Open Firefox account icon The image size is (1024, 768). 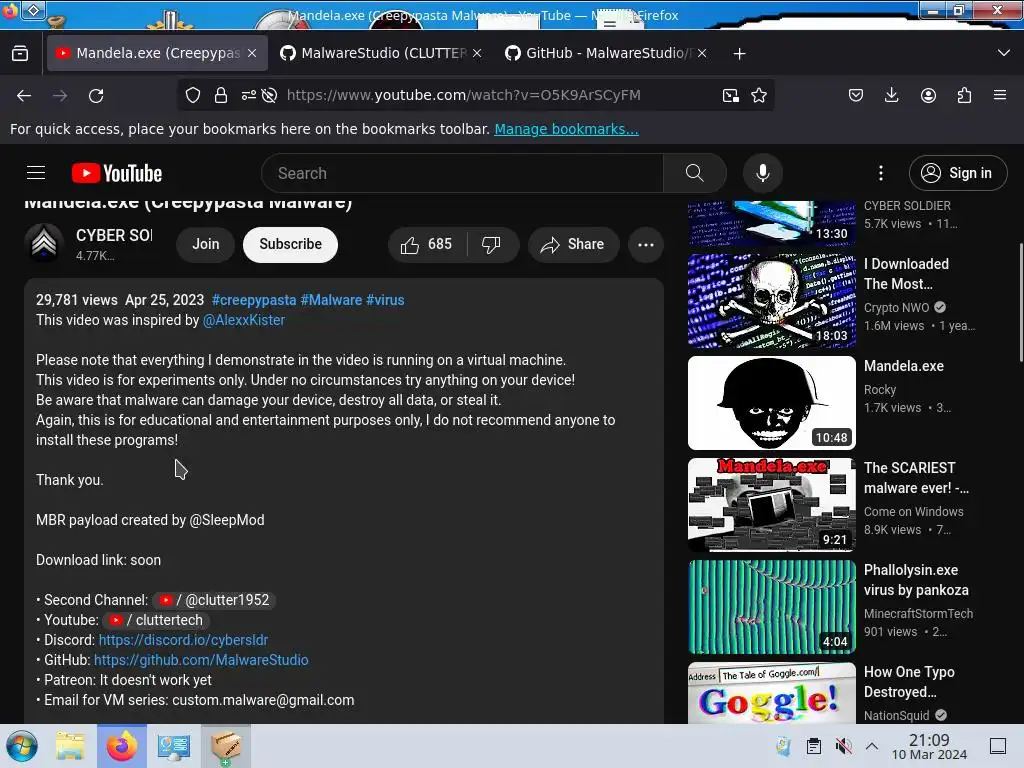(x=928, y=95)
